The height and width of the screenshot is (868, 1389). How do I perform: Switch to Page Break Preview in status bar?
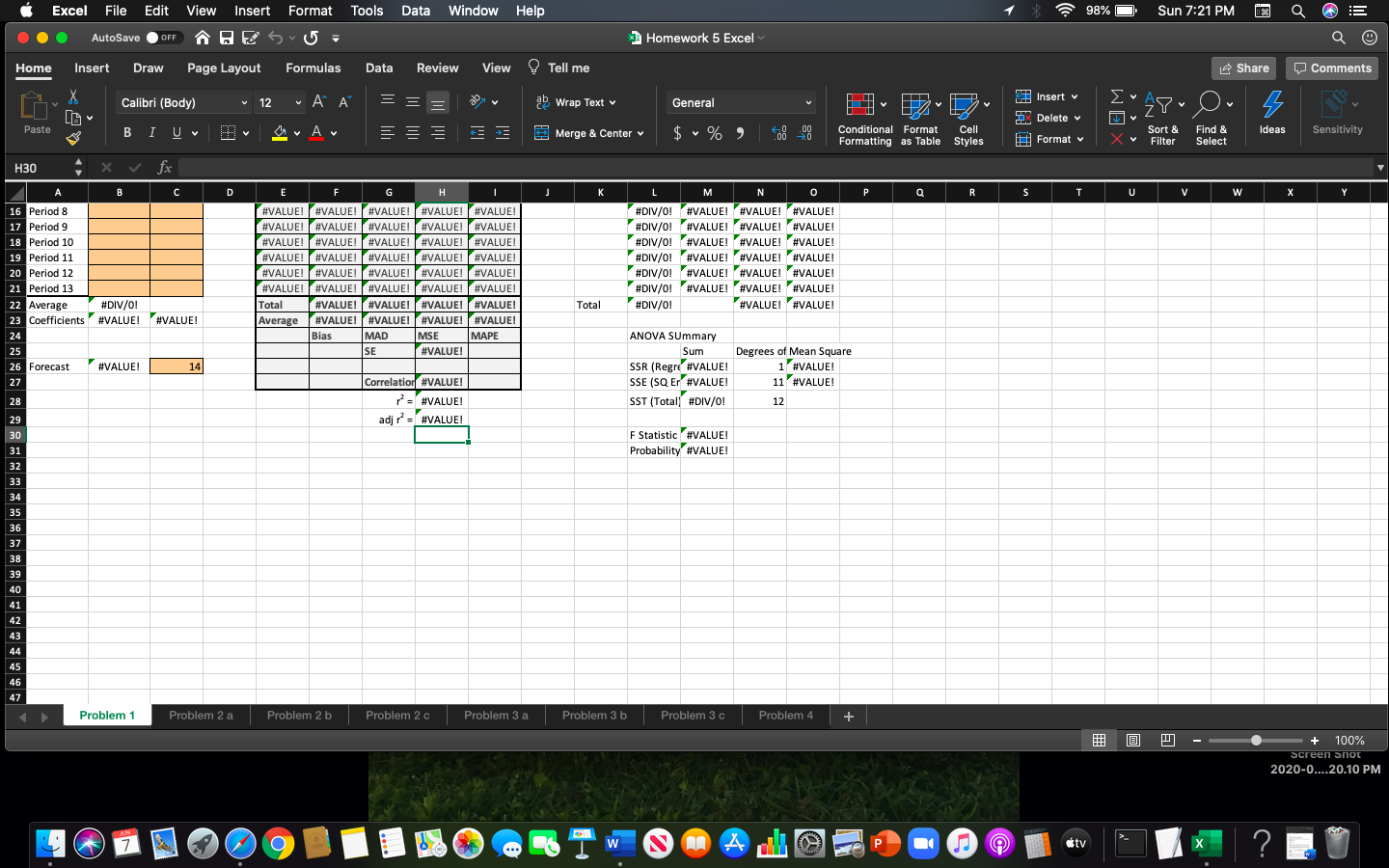click(1168, 740)
